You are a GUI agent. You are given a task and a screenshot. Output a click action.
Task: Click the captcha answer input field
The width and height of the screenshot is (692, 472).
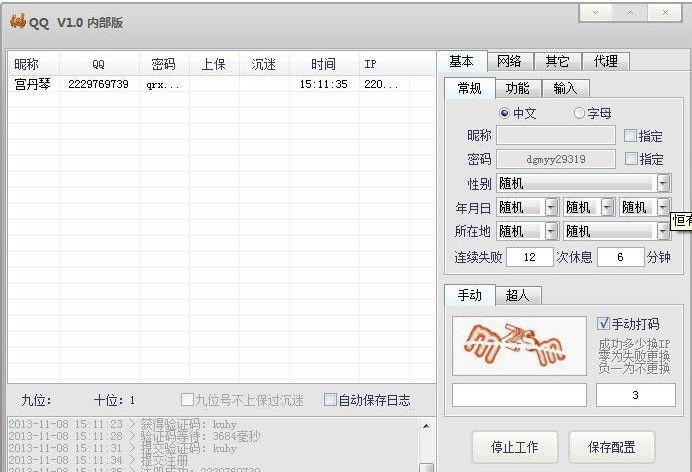[519, 395]
